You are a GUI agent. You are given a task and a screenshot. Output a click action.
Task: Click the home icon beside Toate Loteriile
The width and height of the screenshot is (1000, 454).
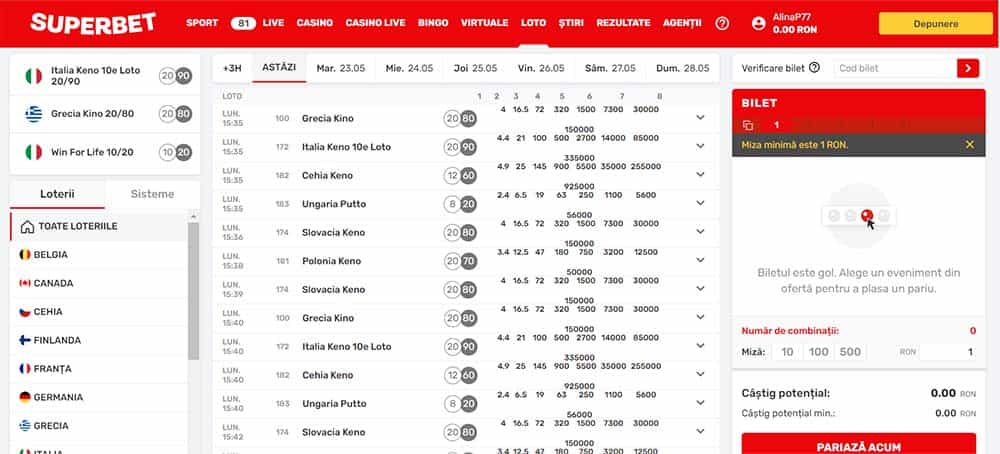tap(27, 226)
